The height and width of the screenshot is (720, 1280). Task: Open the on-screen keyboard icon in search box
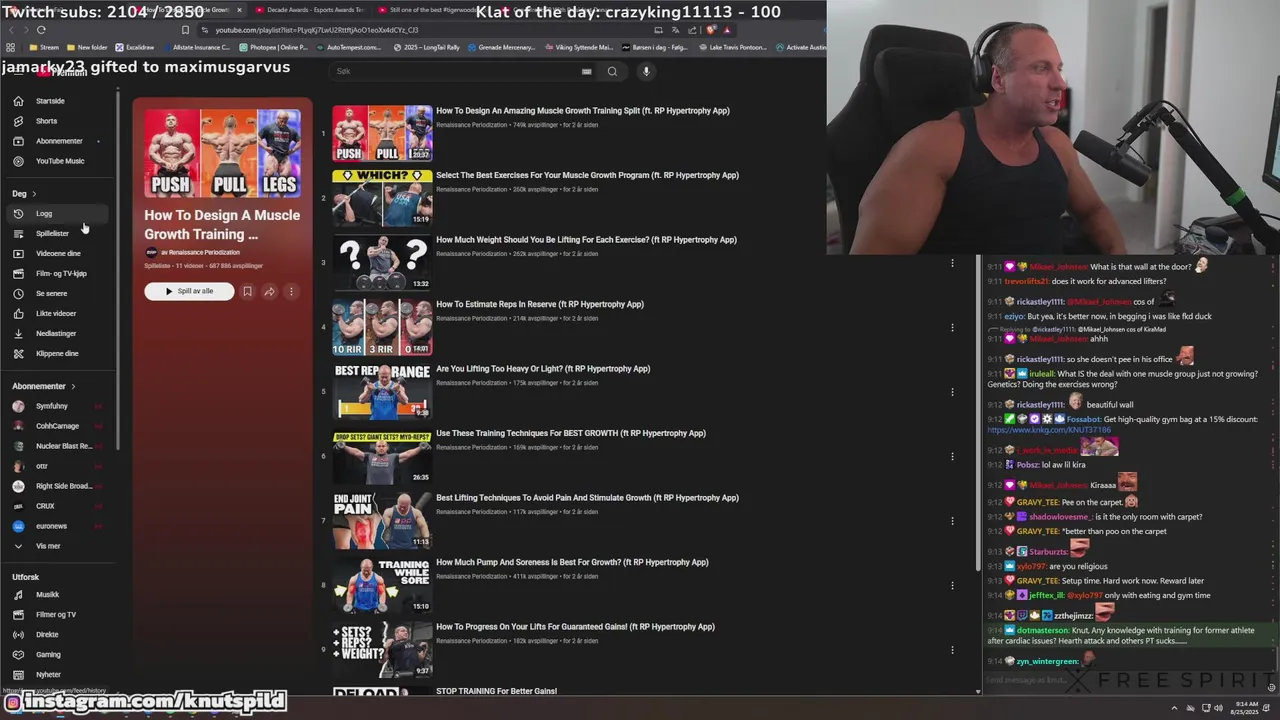click(586, 71)
